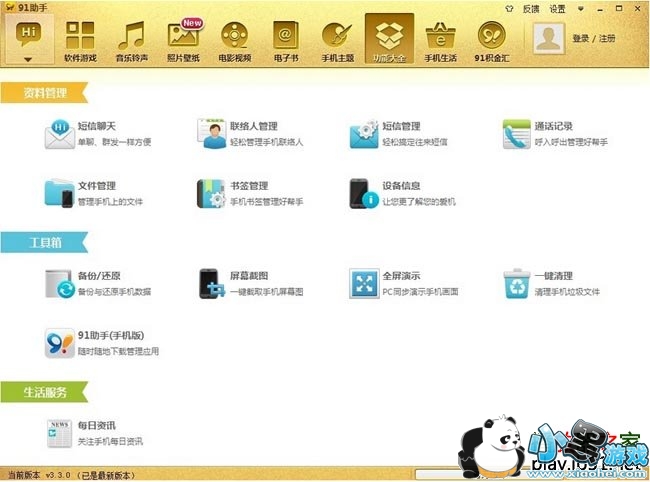Click description PC同步演示手机画面
Viewport: 650px width, 482px height.
(x=420, y=292)
